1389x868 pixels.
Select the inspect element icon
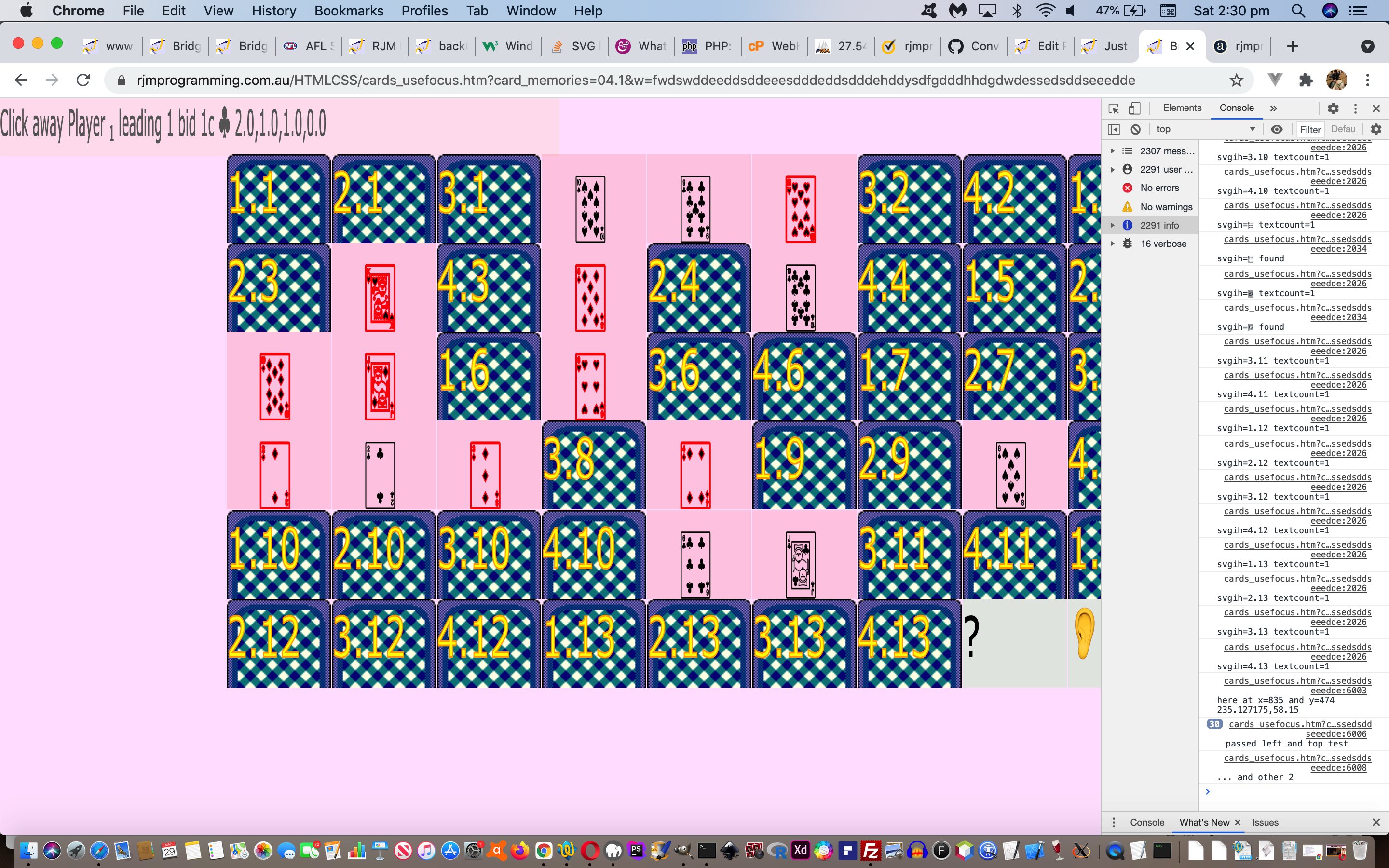tap(1114, 107)
